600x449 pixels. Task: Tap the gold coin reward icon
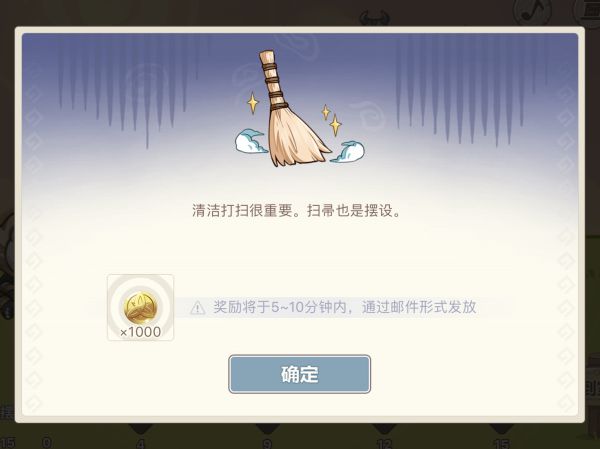(140, 307)
